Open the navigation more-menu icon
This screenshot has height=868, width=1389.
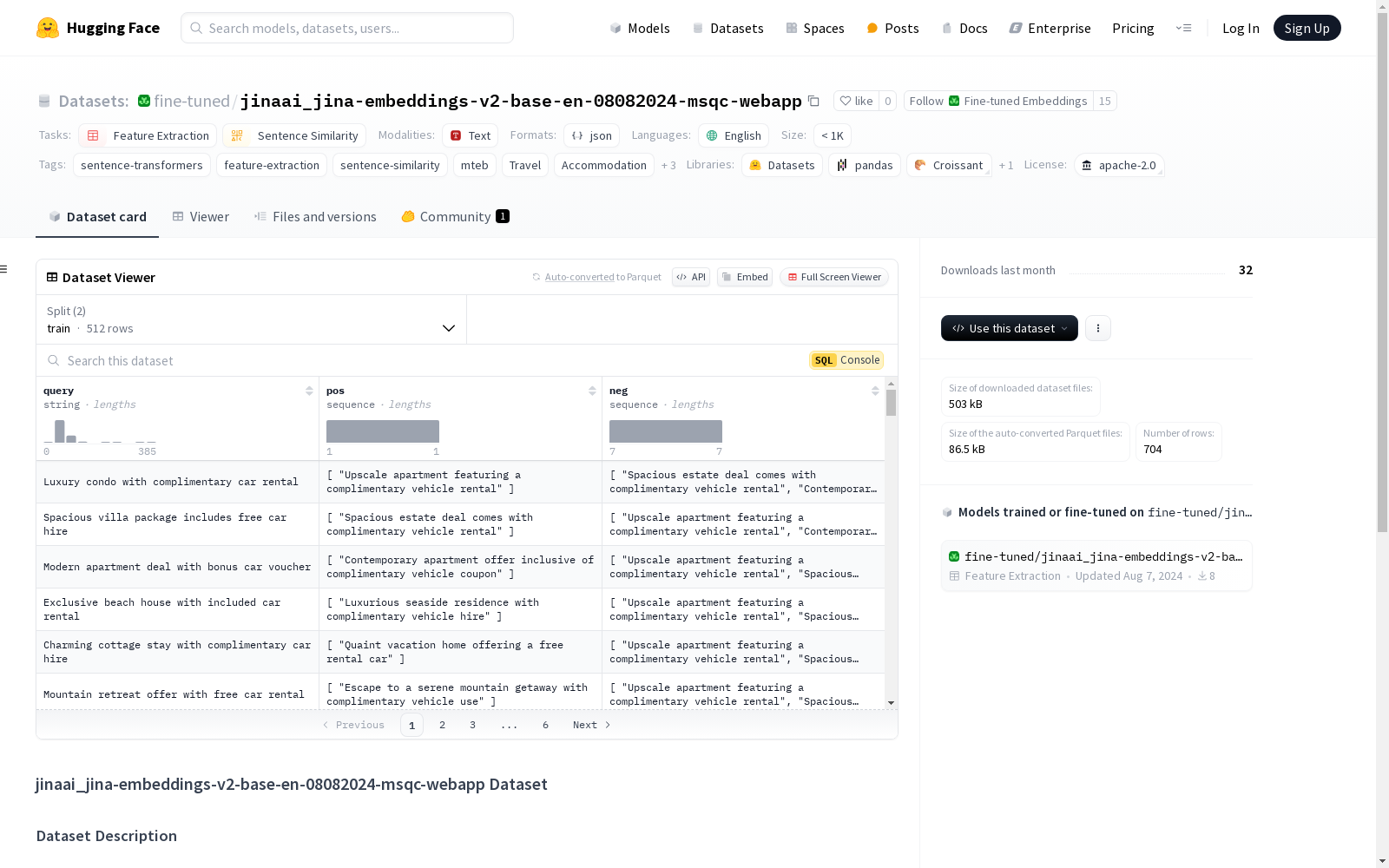coord(1183,28)
